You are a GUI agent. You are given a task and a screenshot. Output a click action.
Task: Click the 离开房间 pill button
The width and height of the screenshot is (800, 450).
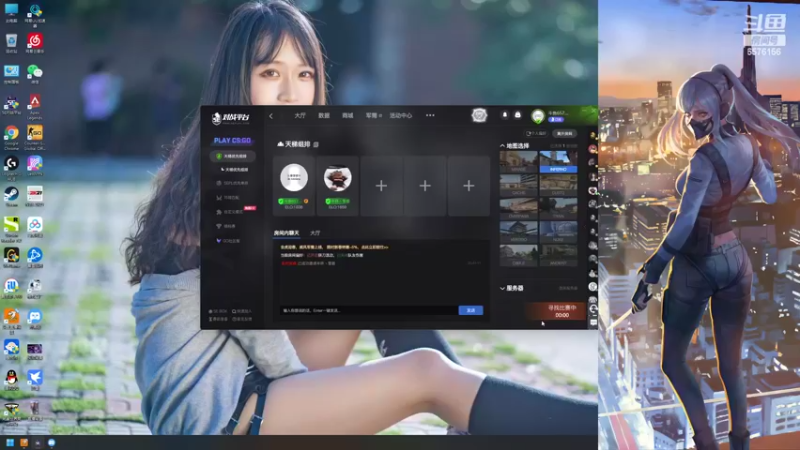pos(564,134)
